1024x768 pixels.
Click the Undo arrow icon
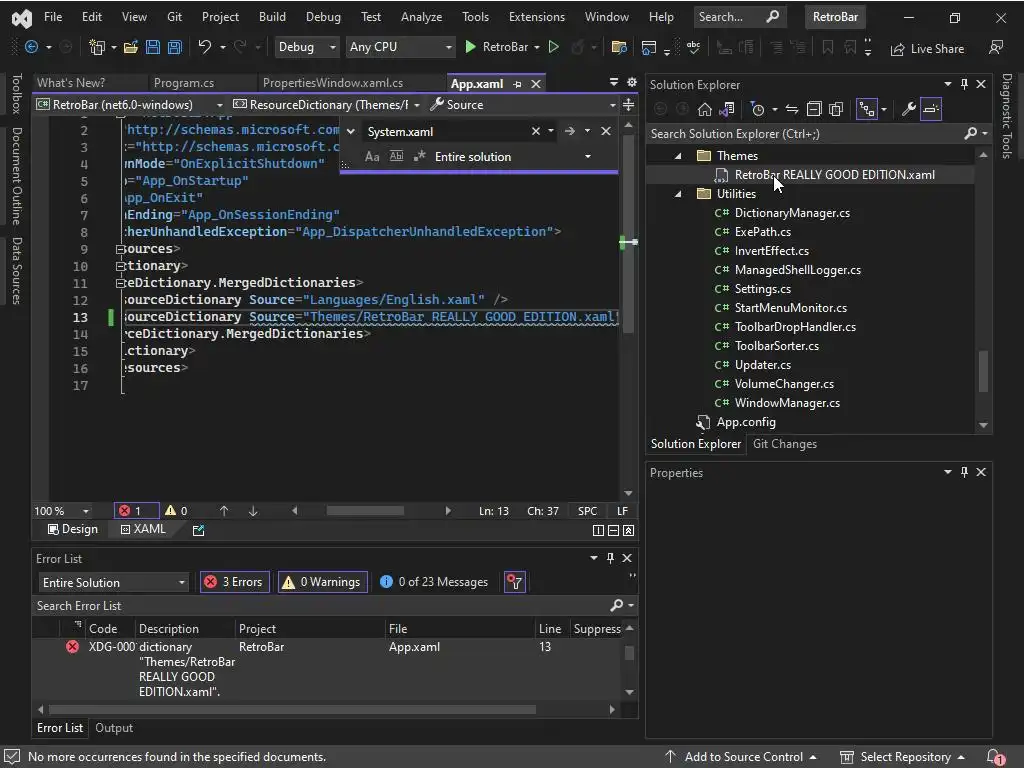tap(205, 47)
